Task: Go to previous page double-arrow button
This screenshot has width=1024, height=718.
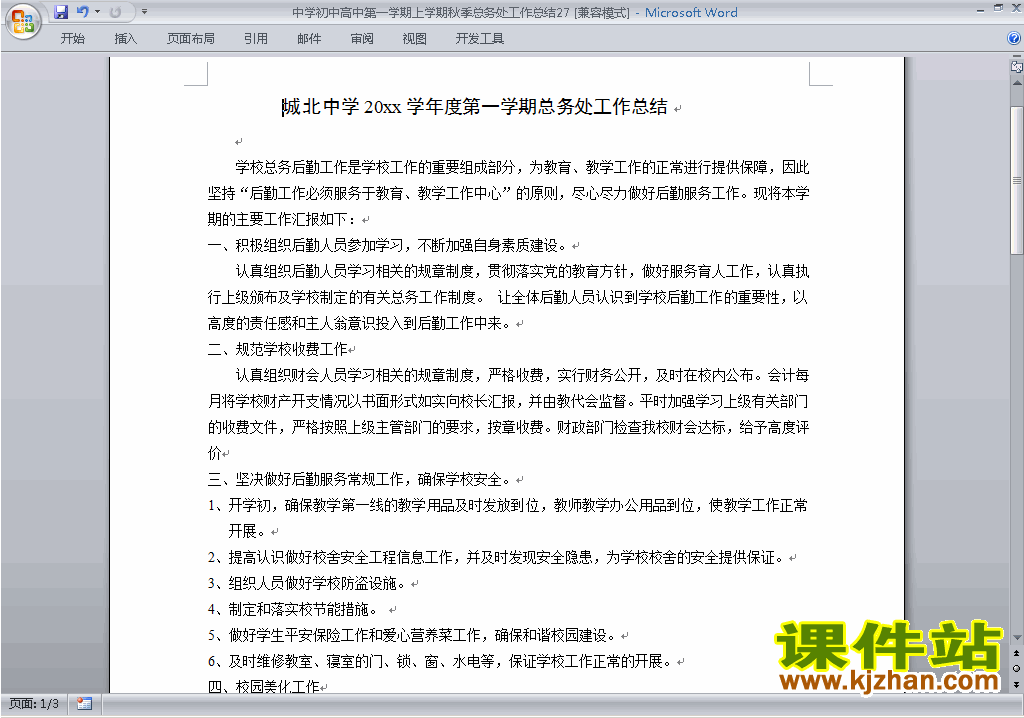Action: [1017, 653]
